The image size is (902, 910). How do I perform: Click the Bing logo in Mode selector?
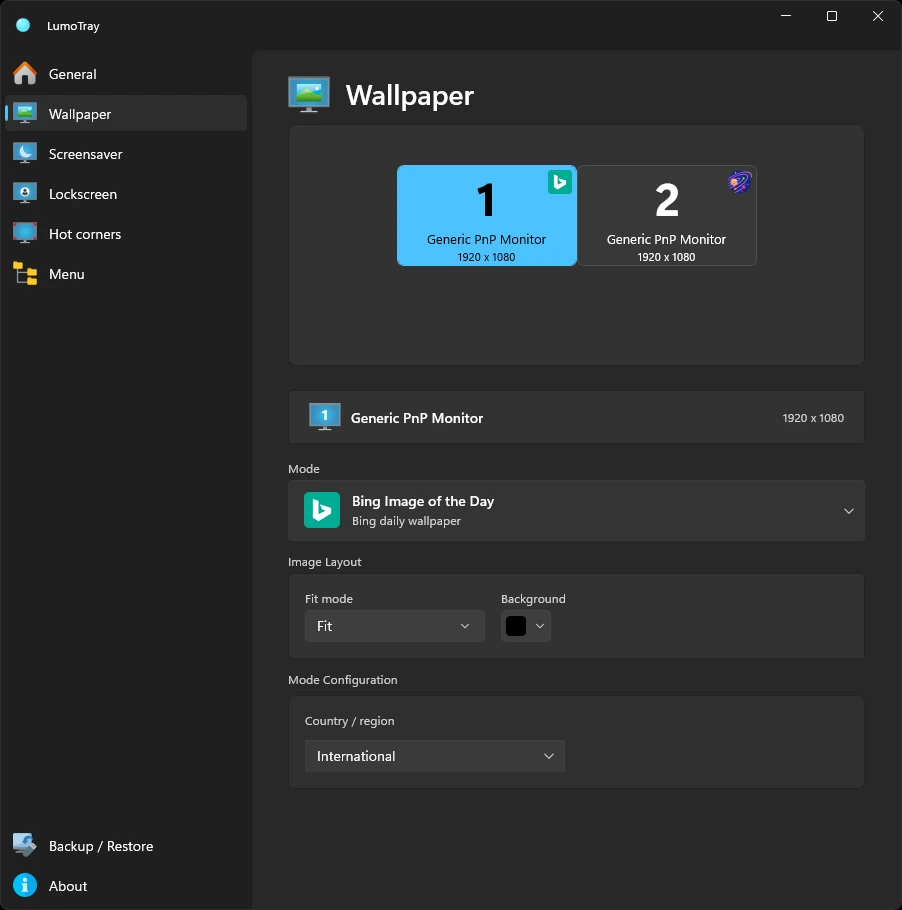pos(322,510)
